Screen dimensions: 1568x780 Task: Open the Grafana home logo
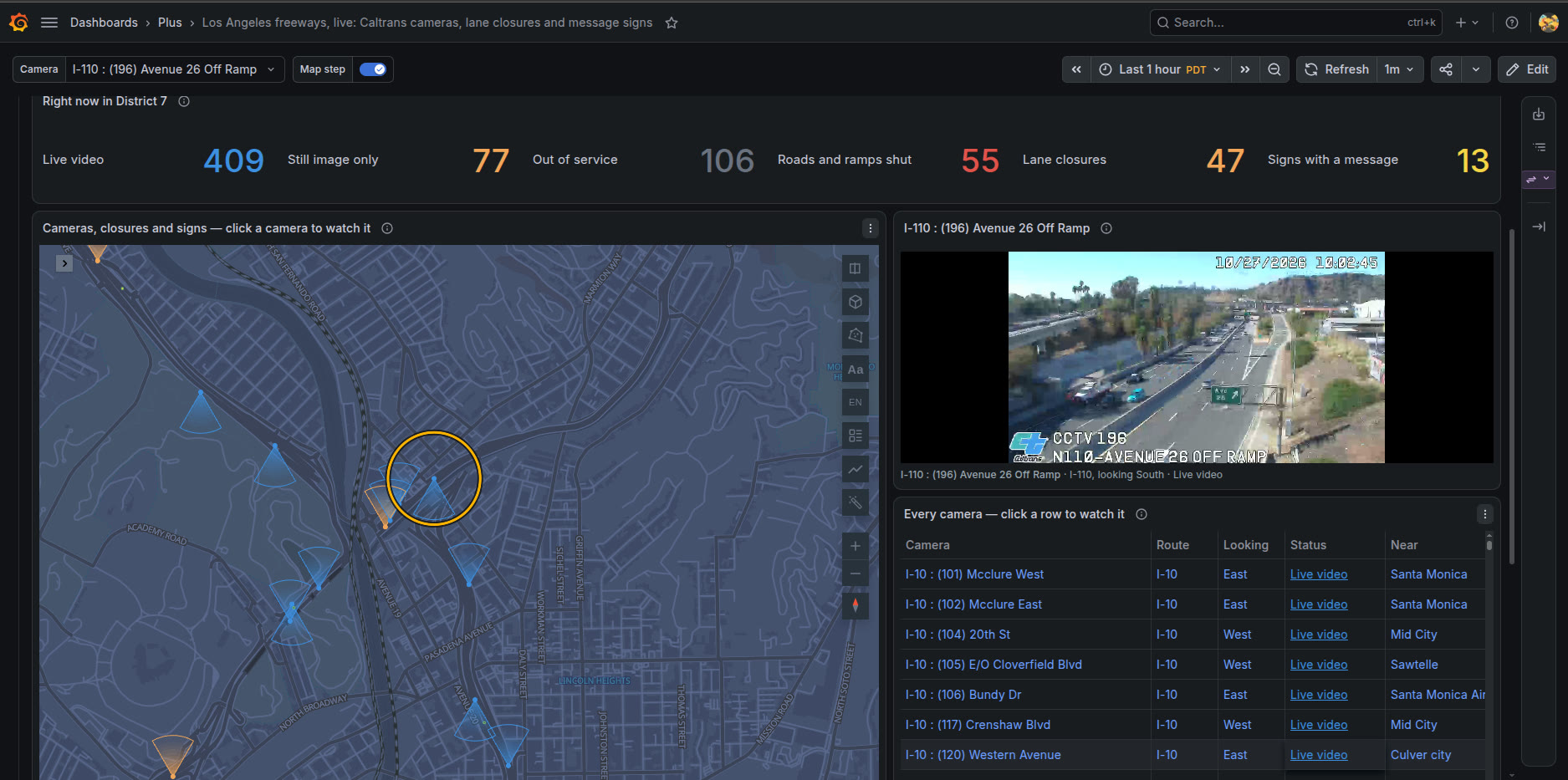(x=18, y=23)
